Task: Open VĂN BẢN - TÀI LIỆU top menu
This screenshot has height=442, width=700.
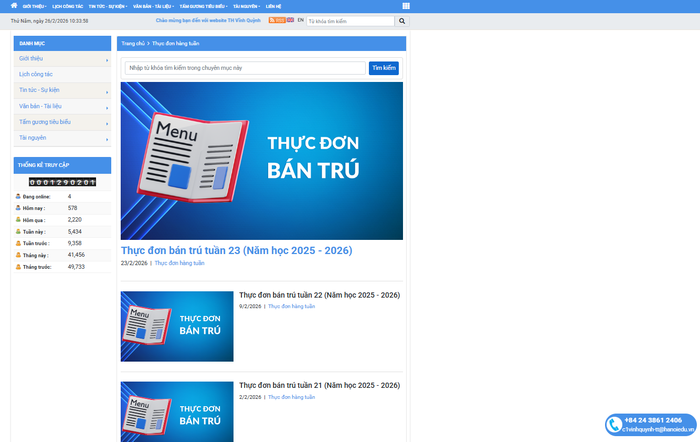Action: tap(153, 6)
